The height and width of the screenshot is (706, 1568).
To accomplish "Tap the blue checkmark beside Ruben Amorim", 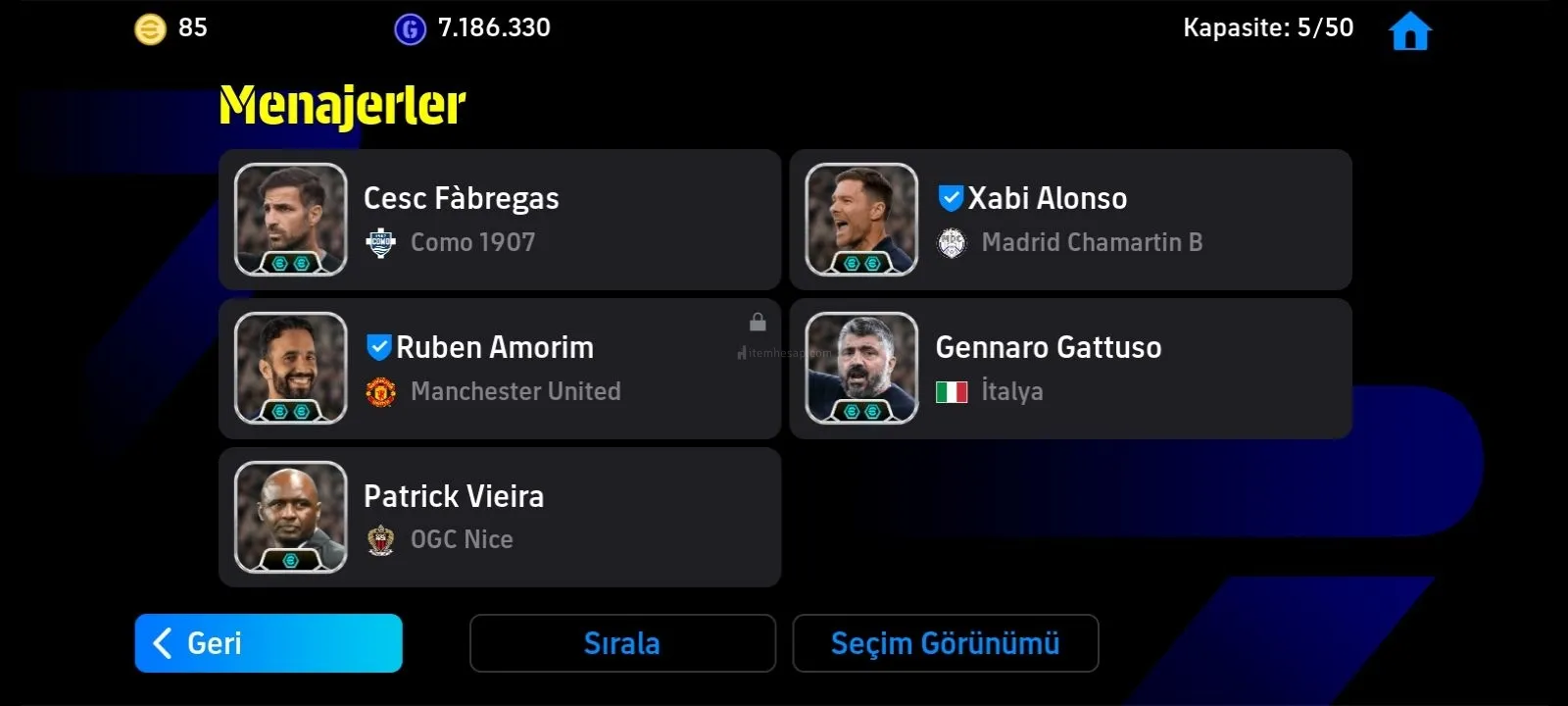I will tap(378, 347).
